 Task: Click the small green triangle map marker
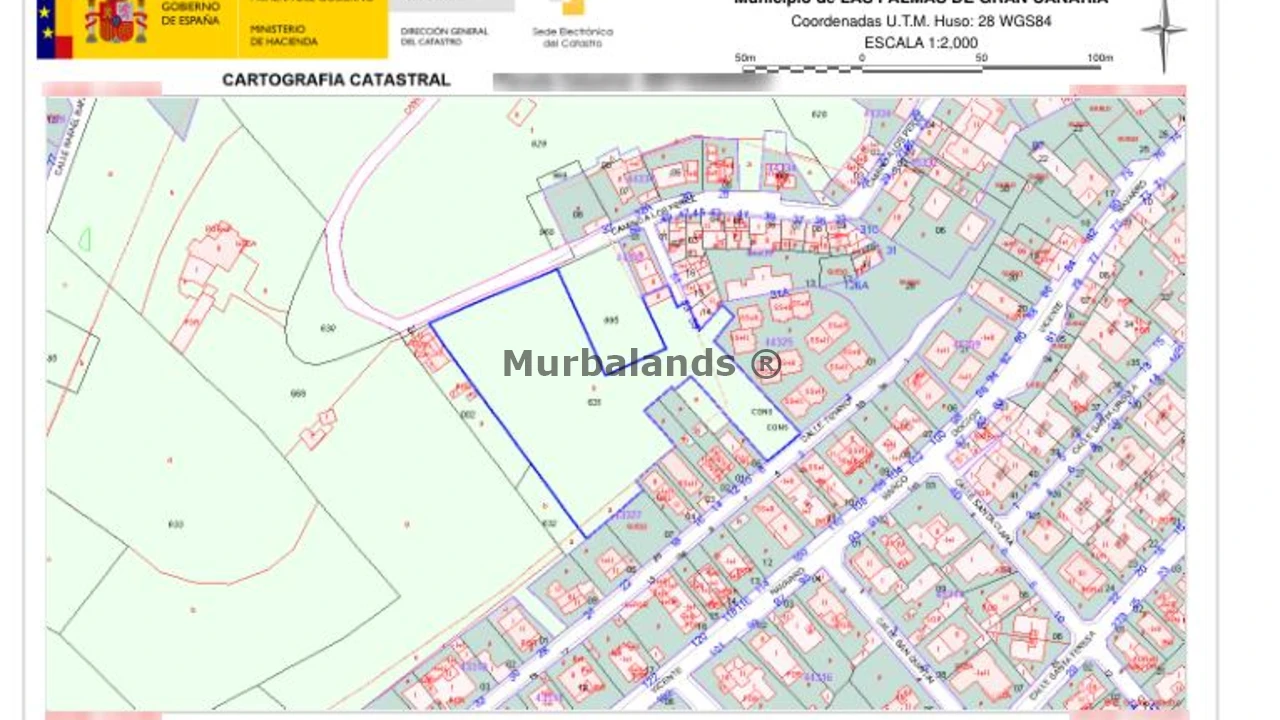[85, 239]
